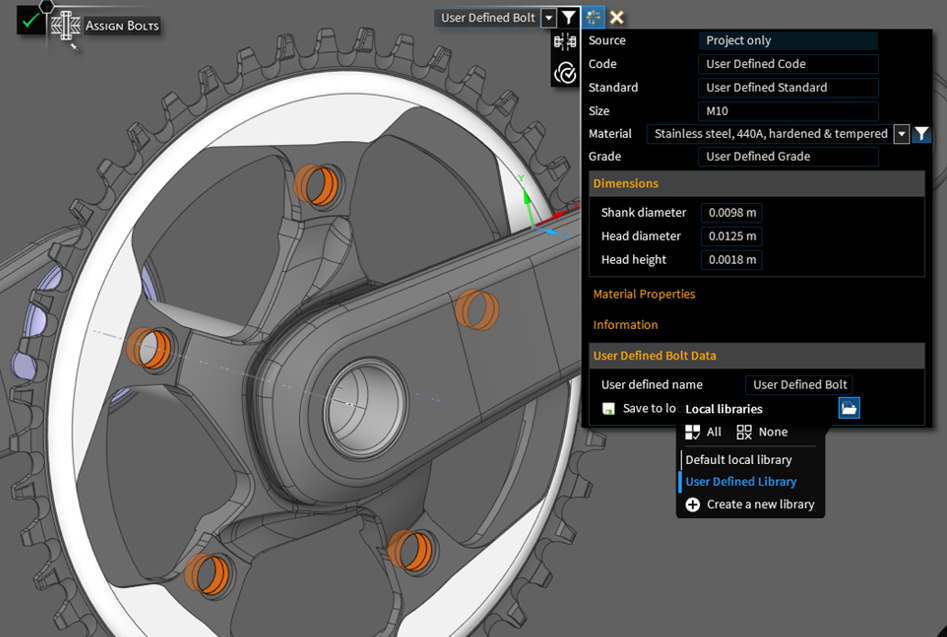Open the Material dropdown arrow
This screenshot has height=637, width=947.
pyautogui.click(x=901, y=134)
